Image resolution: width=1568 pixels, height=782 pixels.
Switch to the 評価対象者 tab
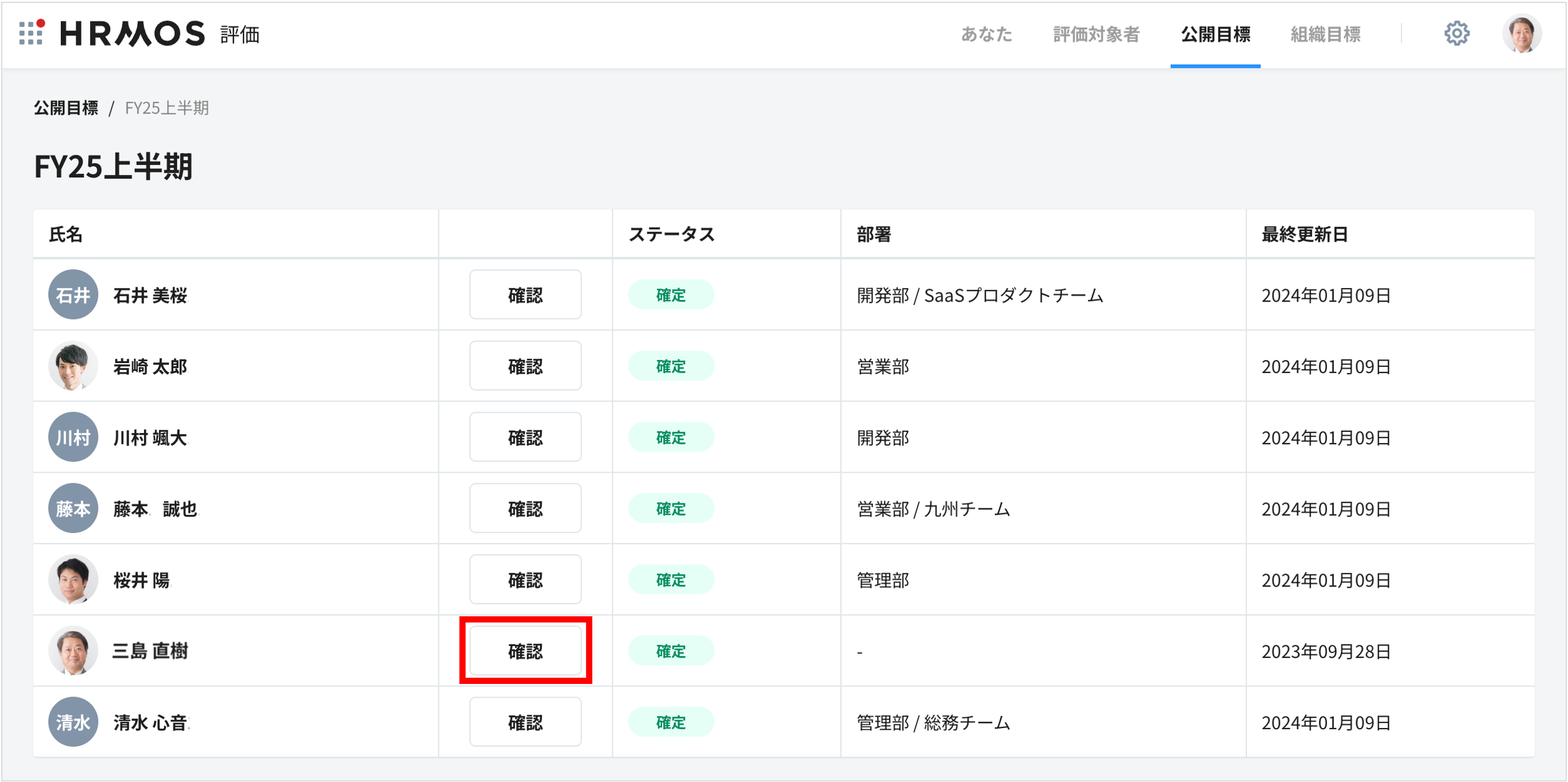click(x=1096, y=34)
